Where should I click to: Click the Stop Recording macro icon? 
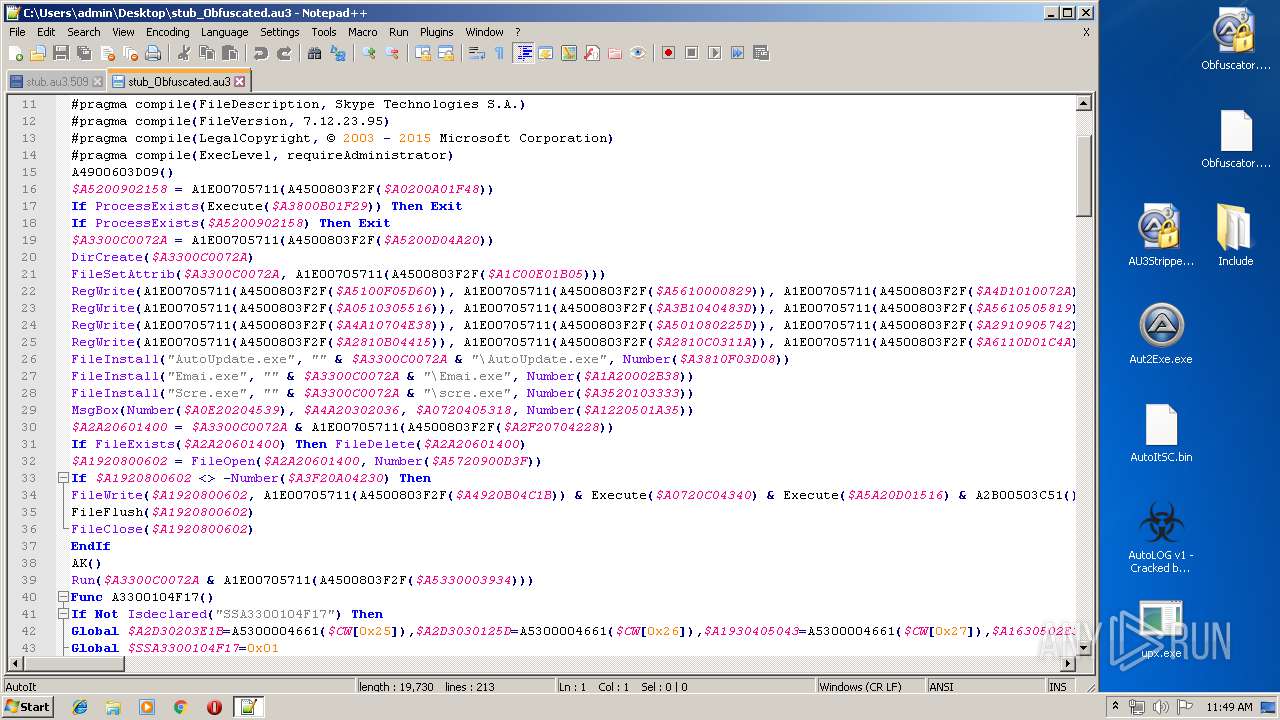pyautogui.click(x=691, y=53)
